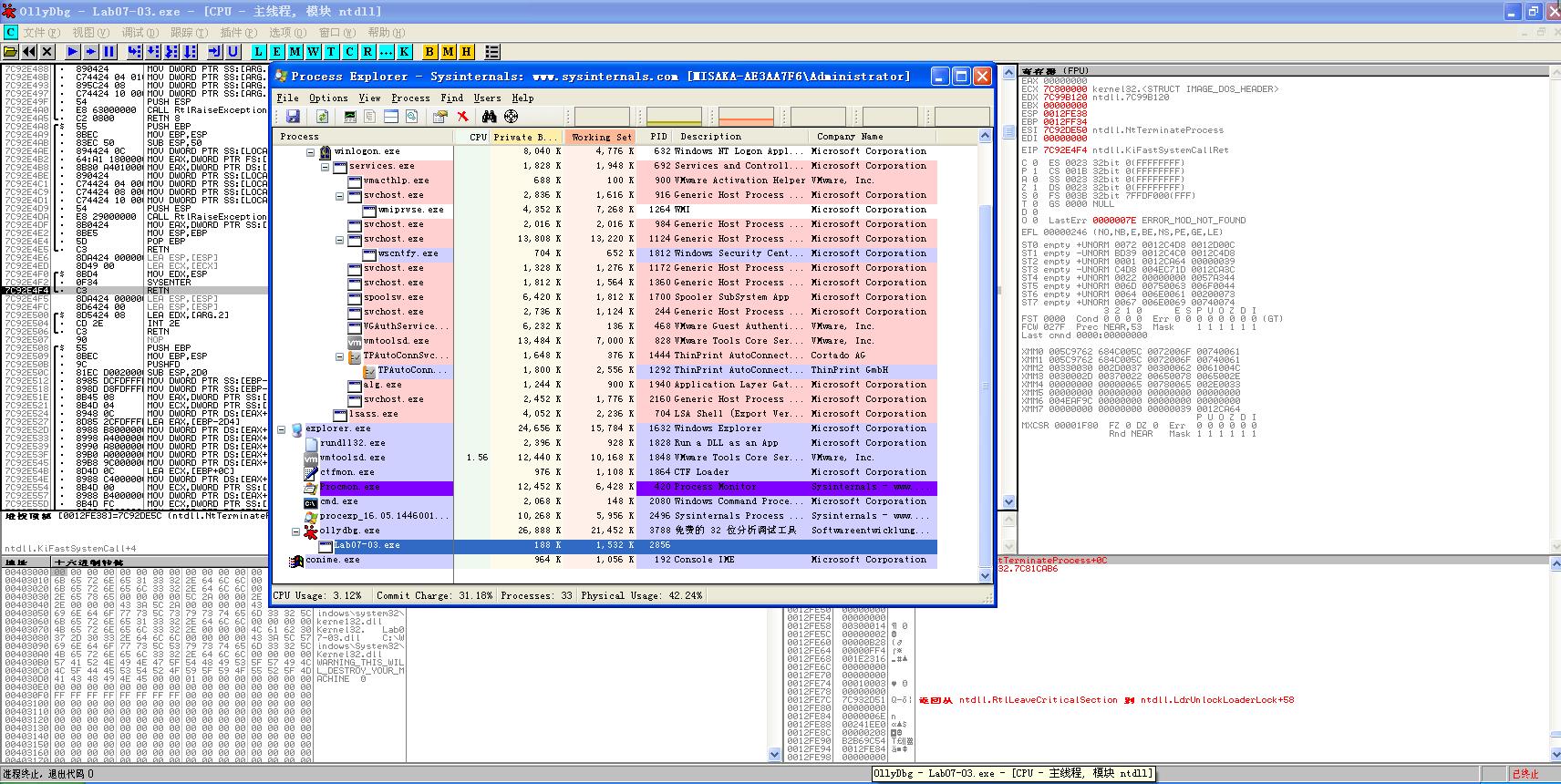Collapse the TPAutoConnSvc tree node
This screenshot has width=1561, height=784.
coord(339,356)
